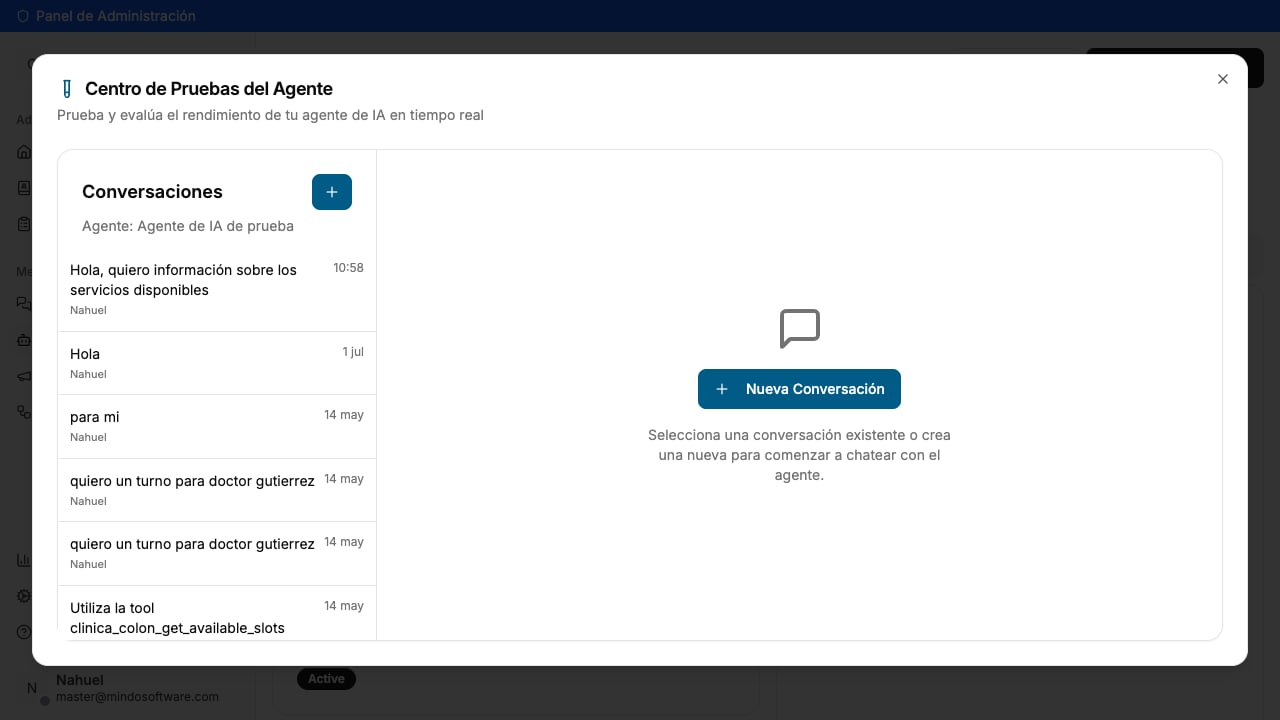Start a chat with Nueva Conversación button
This screenshot has width=1280, height=720.
pos(799,389)
